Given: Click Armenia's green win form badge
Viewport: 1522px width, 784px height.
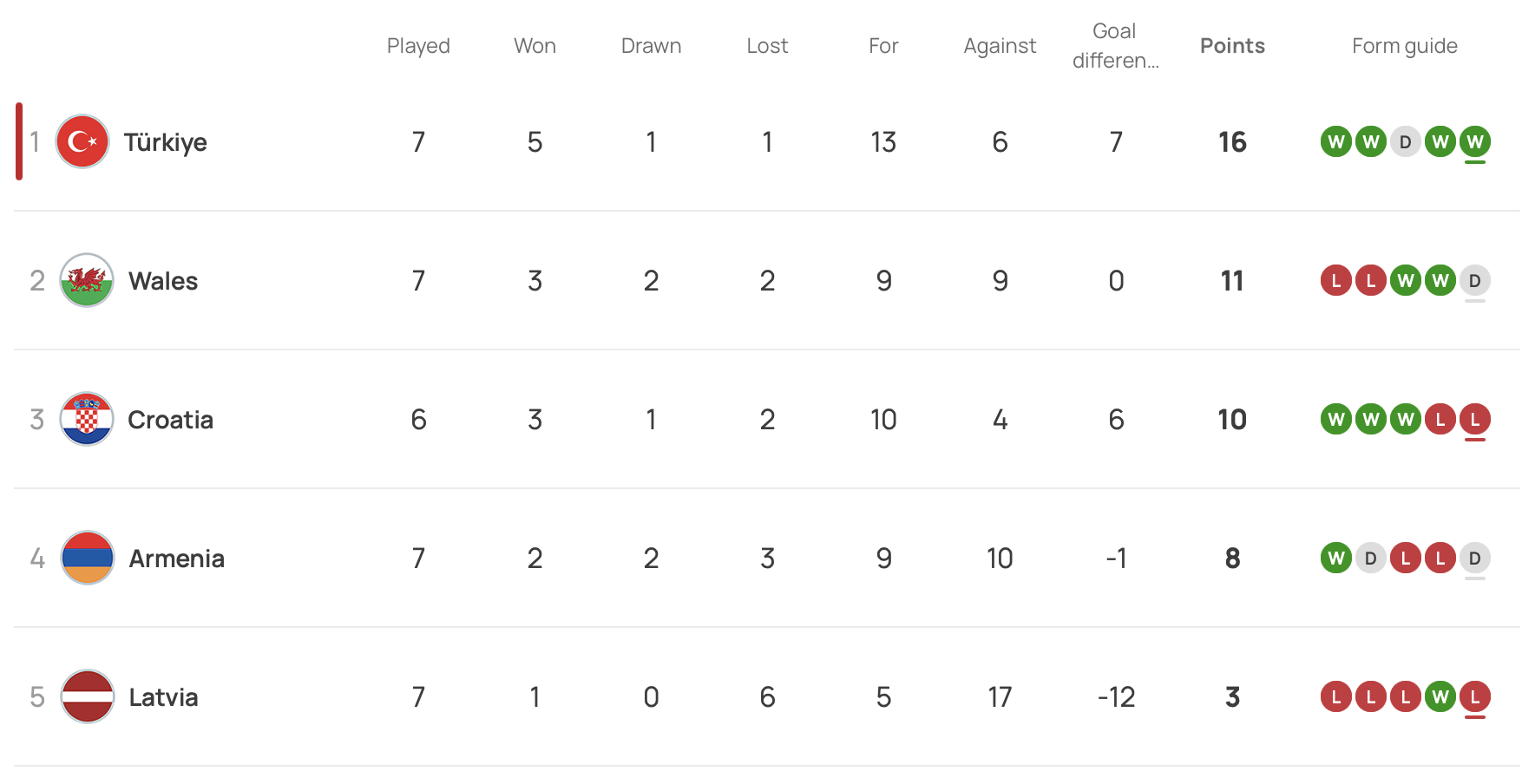Looking at the screenshot, I should coord(1335,558).
